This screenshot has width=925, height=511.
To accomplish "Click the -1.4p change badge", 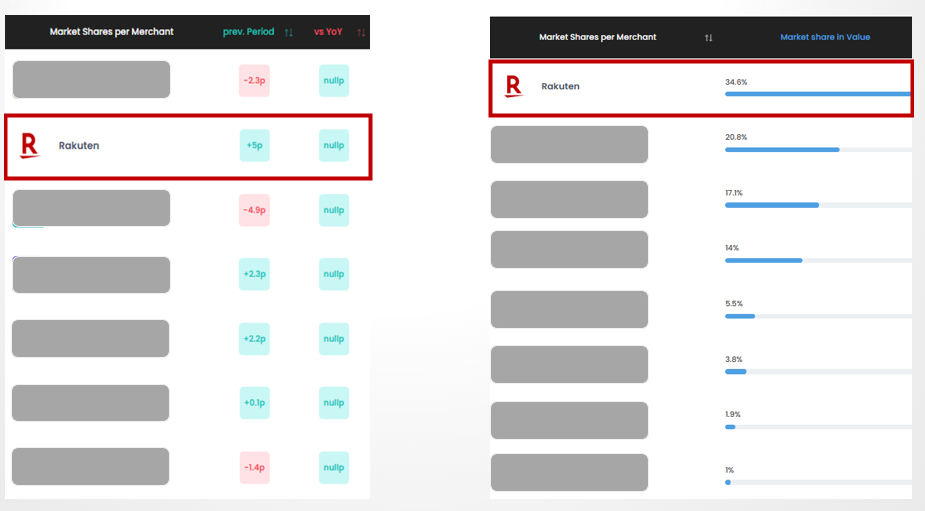I will coord(254,467).
